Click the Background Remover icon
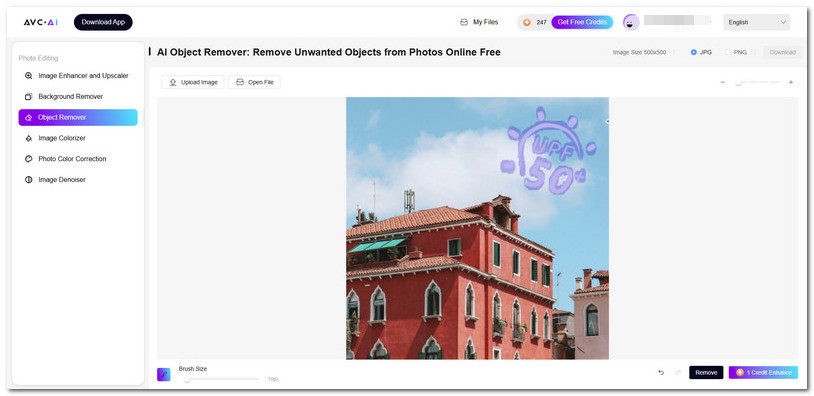 [x=29, y=97]
